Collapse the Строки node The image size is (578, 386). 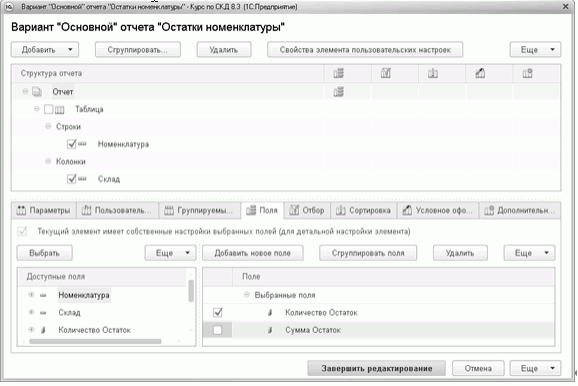tap(48, 126)
